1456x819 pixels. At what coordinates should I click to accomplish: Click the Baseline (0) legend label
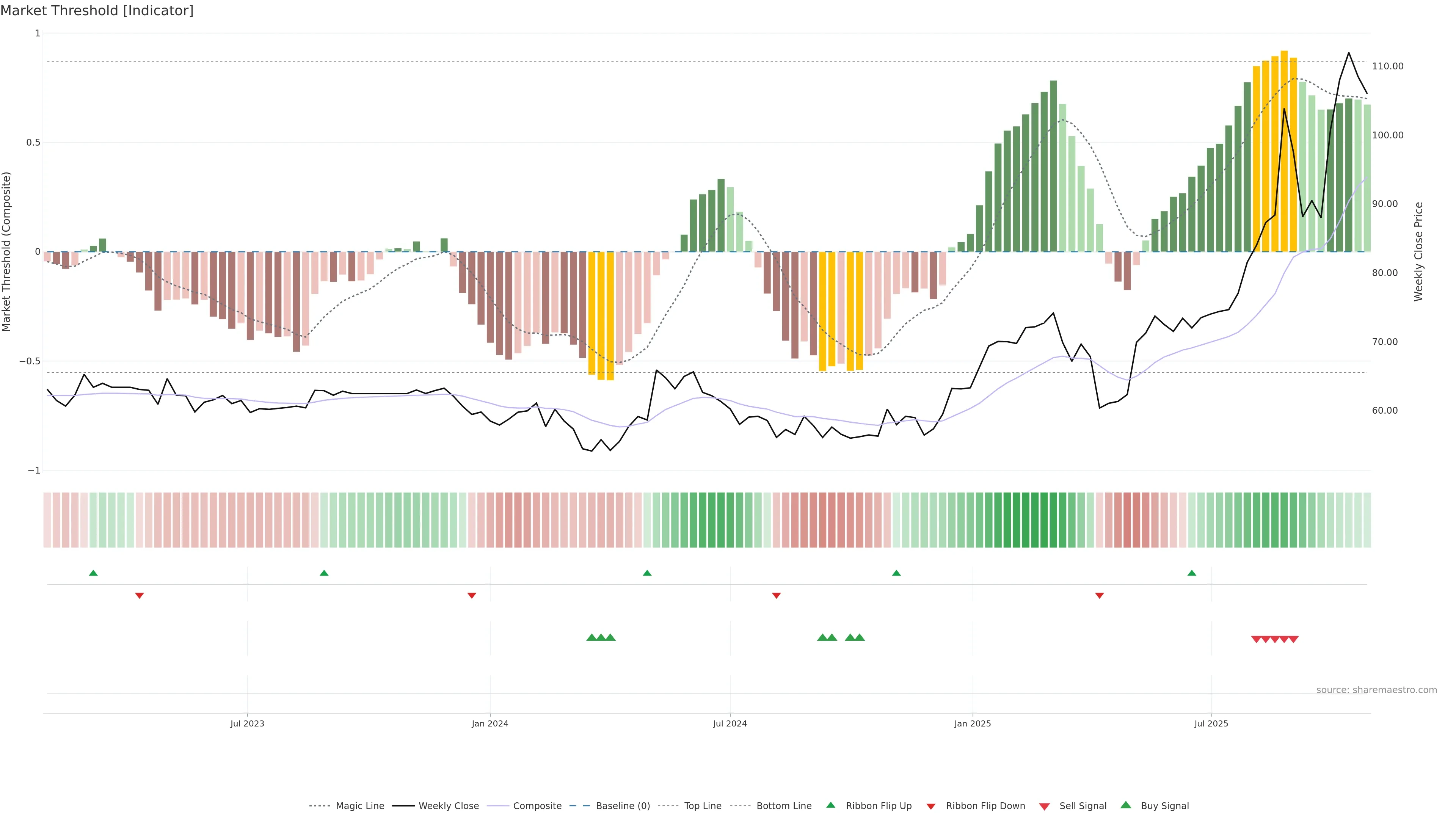pos(623,806)
